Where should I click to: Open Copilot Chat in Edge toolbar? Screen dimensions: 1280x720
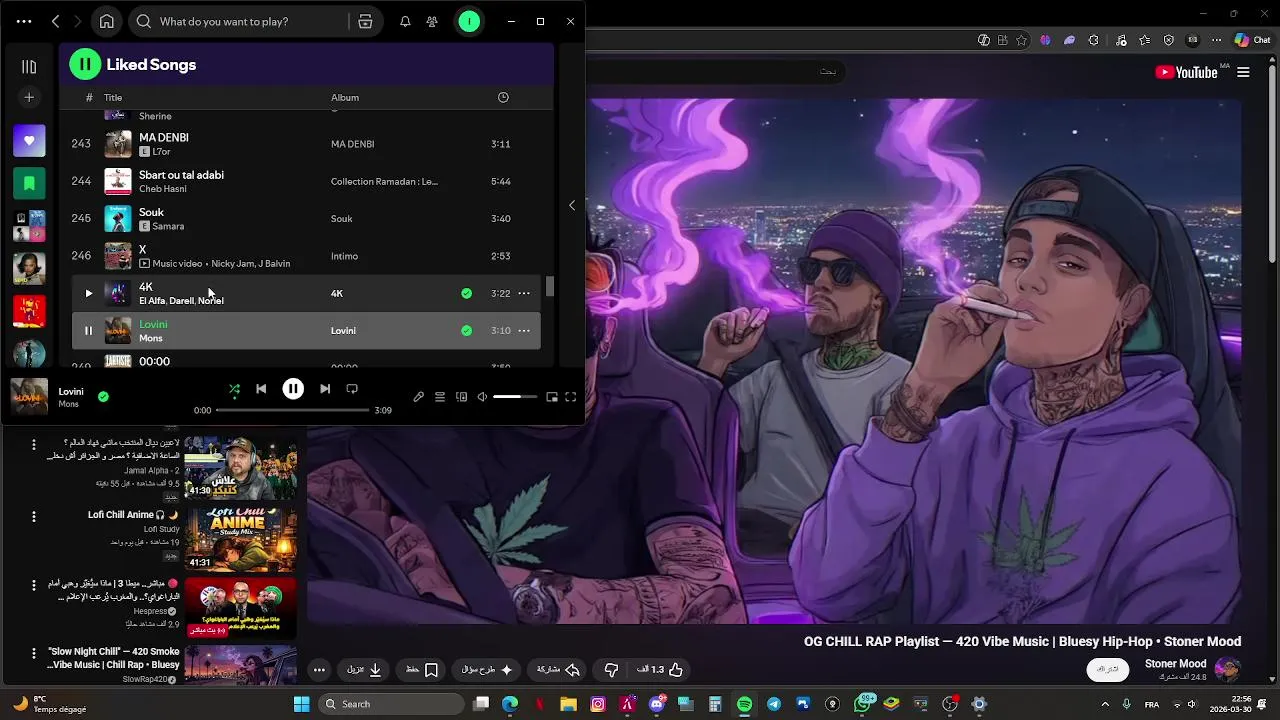1252,40
